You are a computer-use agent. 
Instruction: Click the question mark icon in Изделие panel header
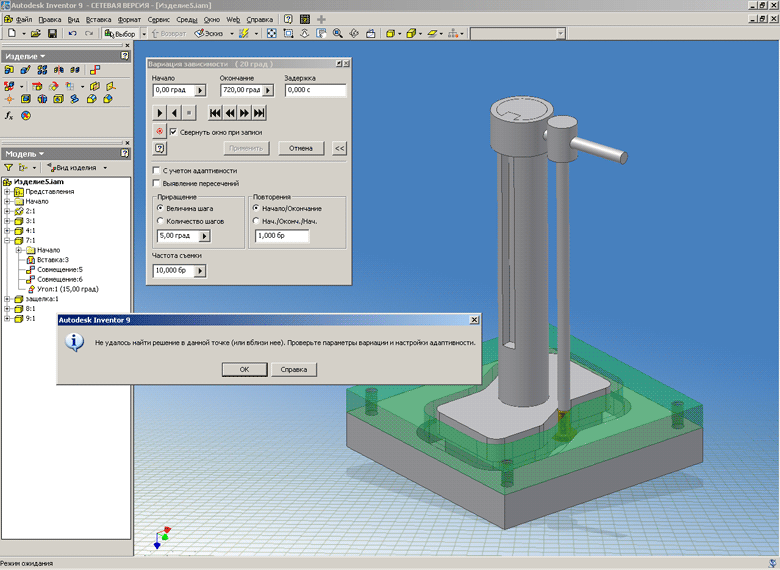[124, 56]
